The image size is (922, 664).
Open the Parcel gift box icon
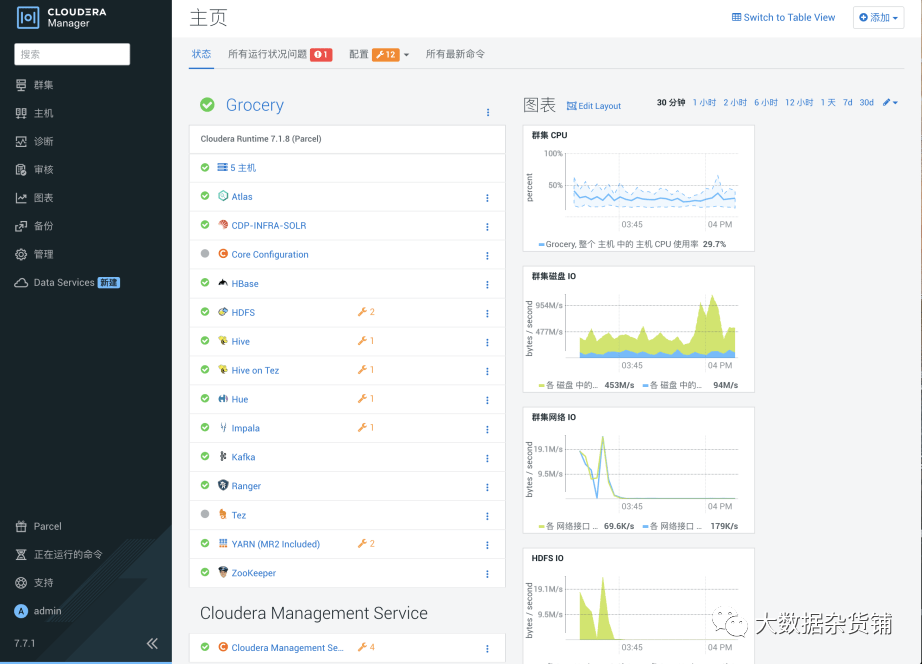pyautogui.click(x=21, y=526)
